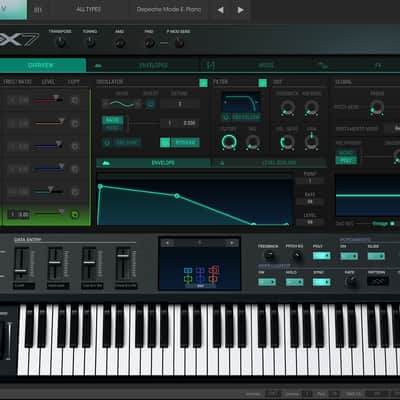Open the oscillator waveform selector
This screenshot has height=400, width=400.
tap(122, 104)
